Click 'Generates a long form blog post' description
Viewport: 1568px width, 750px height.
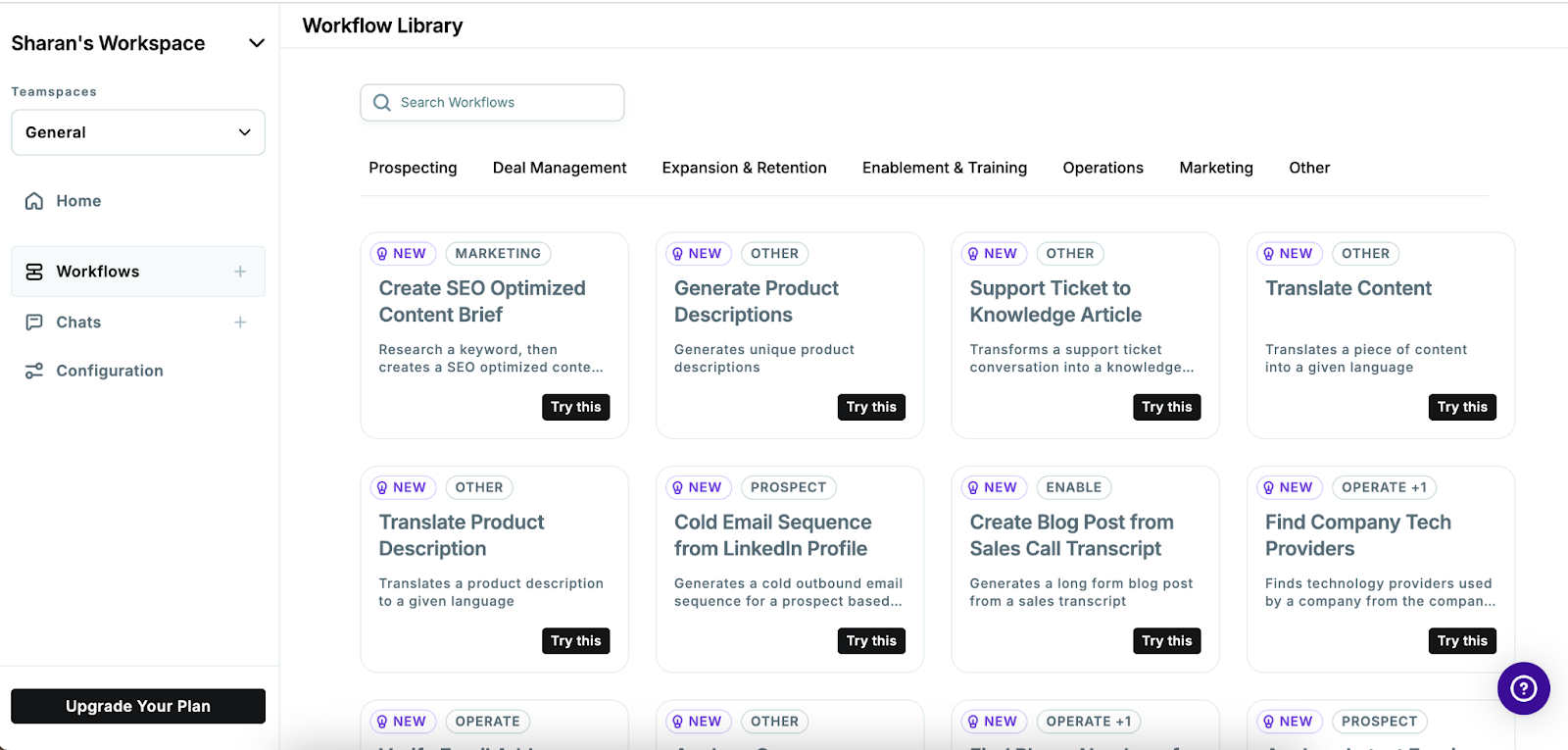pos(1082,592)
